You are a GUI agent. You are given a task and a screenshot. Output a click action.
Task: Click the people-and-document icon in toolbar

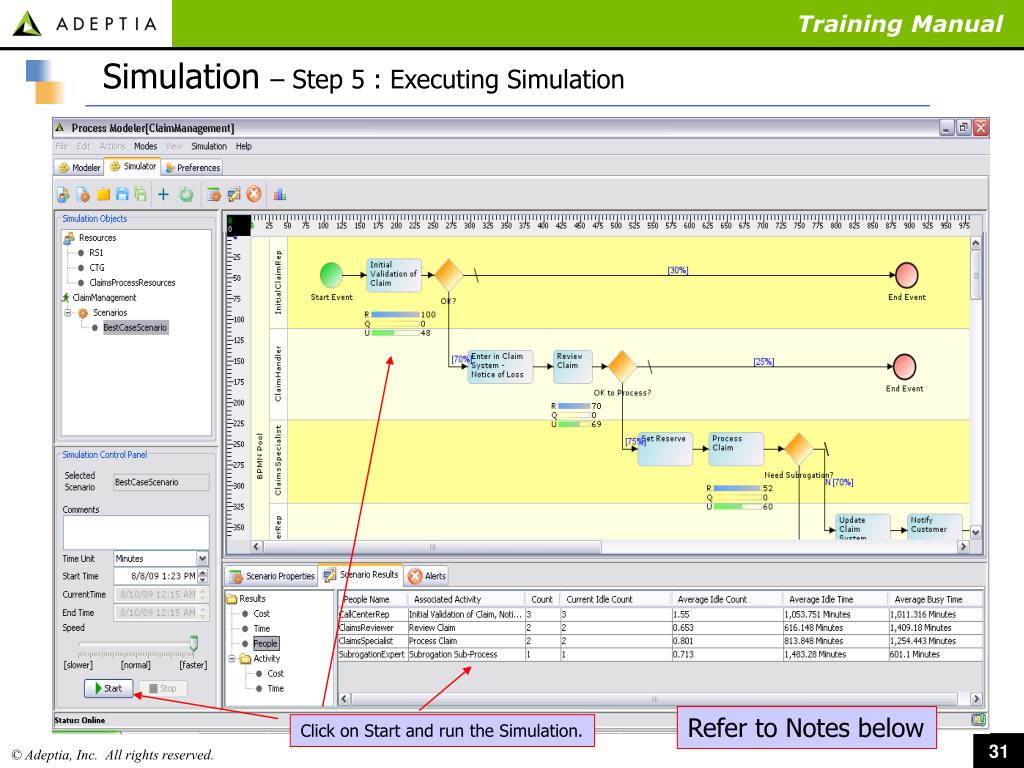point(63,194)
